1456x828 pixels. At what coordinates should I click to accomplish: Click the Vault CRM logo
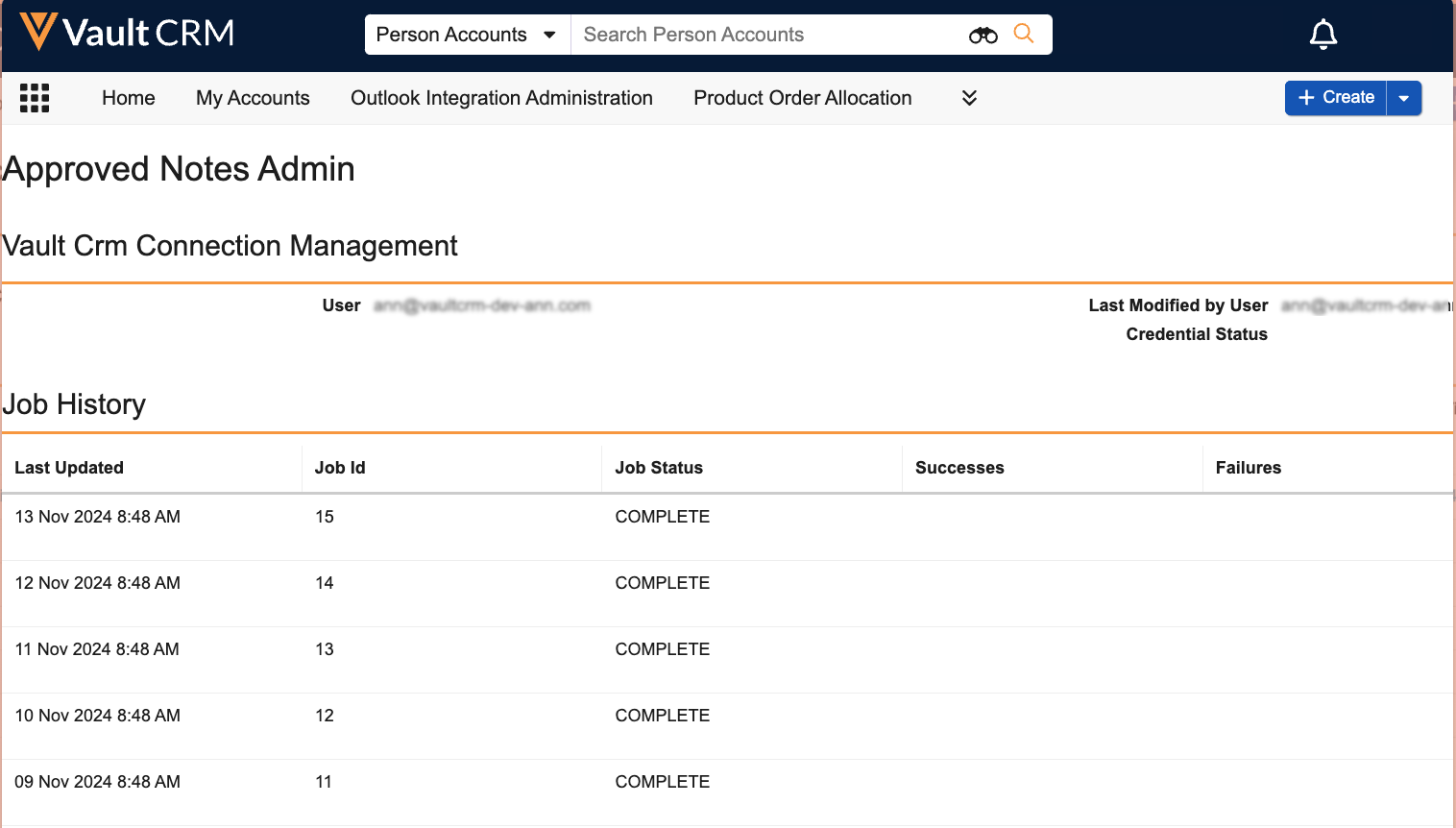click(x=127, y=34)
